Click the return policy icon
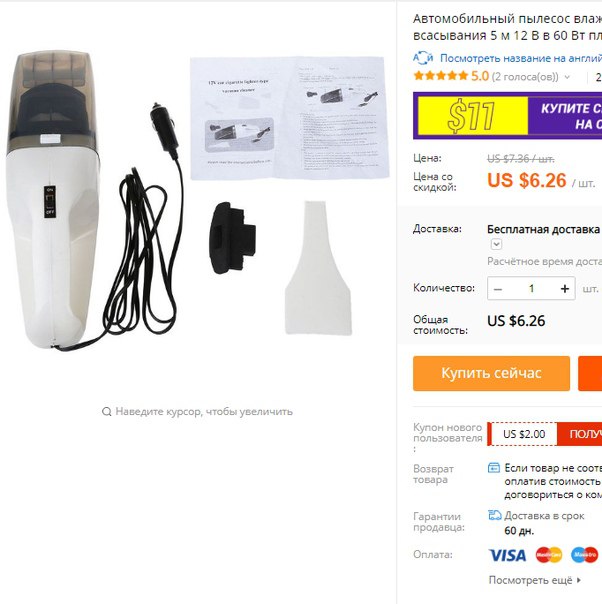The image size is (602, 604). (494, 468)
